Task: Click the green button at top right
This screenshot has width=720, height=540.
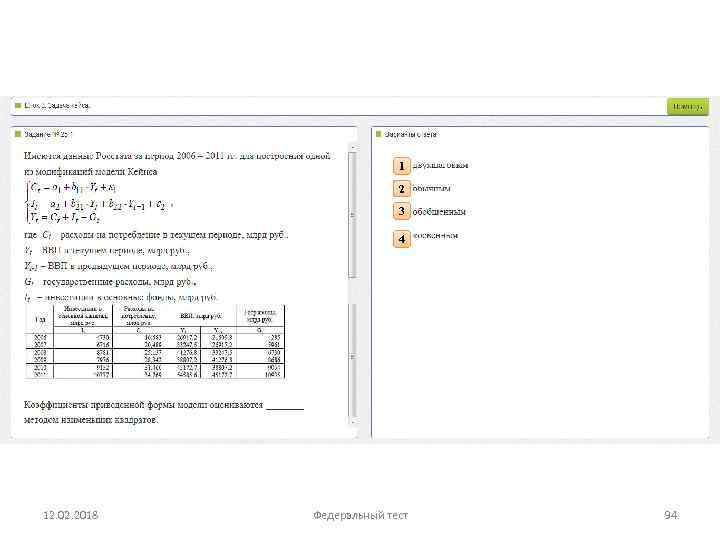Action: [x=687, y=107]
